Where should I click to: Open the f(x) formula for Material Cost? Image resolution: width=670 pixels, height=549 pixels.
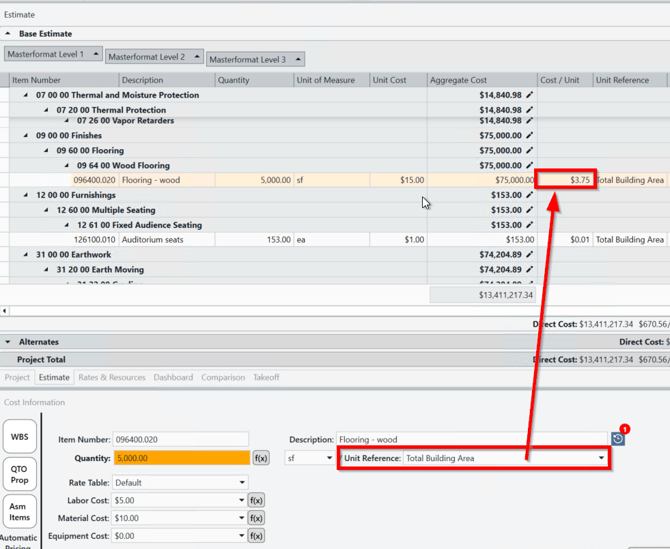click(x=256, y=518)
